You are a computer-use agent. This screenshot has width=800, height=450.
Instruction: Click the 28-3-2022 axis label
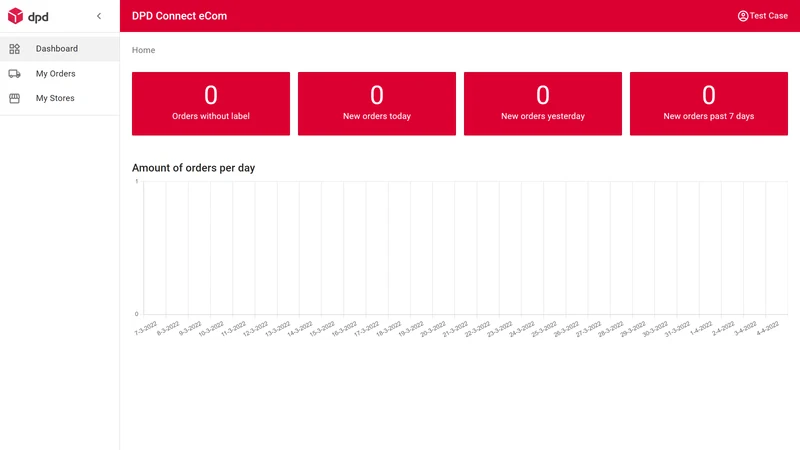(610, 329)
